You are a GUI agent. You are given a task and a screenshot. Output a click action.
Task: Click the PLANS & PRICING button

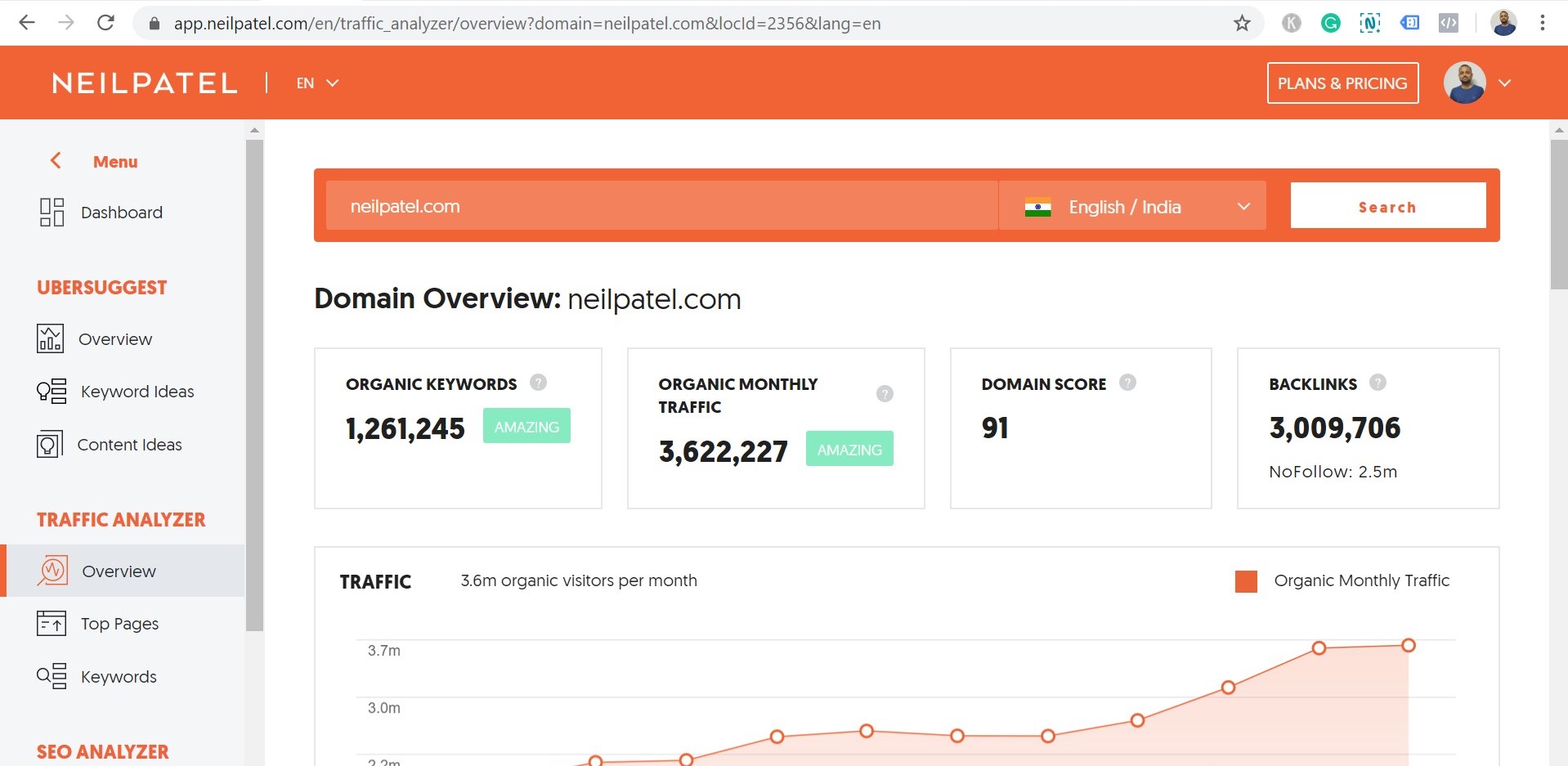click(x=1342, y=83)
